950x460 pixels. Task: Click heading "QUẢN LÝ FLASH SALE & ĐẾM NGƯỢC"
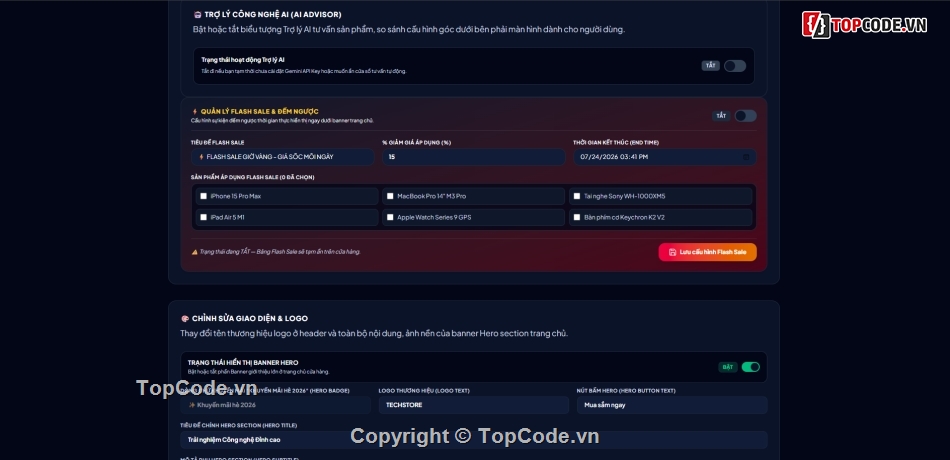point(259,112)
